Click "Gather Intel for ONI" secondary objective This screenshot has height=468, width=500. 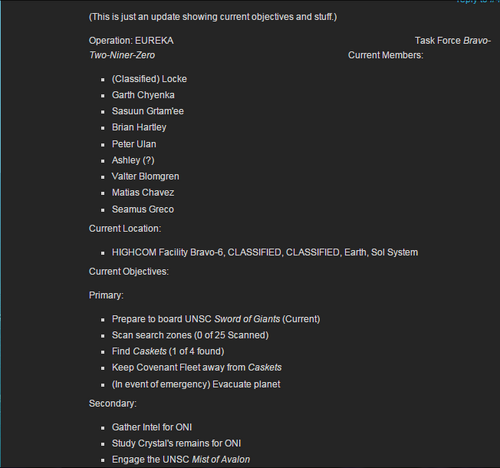(x=152, y=427)
